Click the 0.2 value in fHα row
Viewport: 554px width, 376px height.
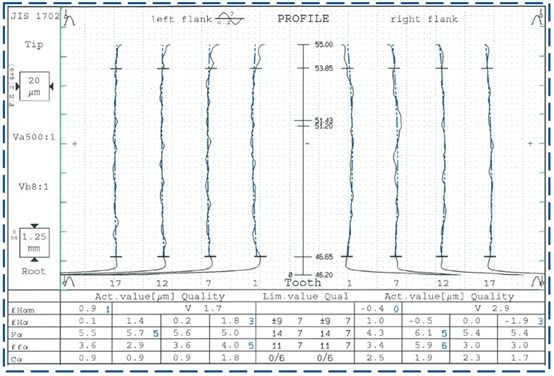182,321
